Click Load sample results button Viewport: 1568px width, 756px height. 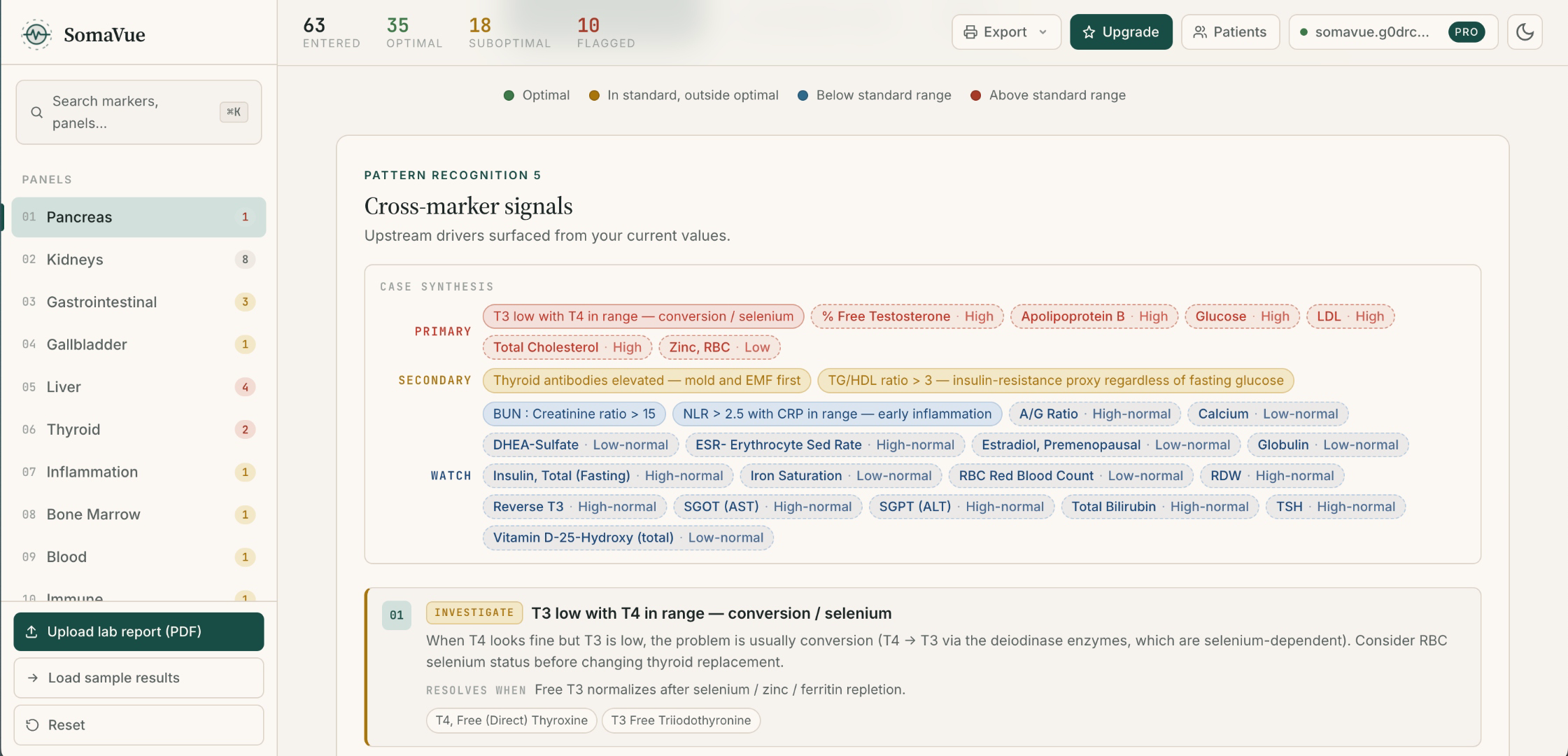(139, 678)
